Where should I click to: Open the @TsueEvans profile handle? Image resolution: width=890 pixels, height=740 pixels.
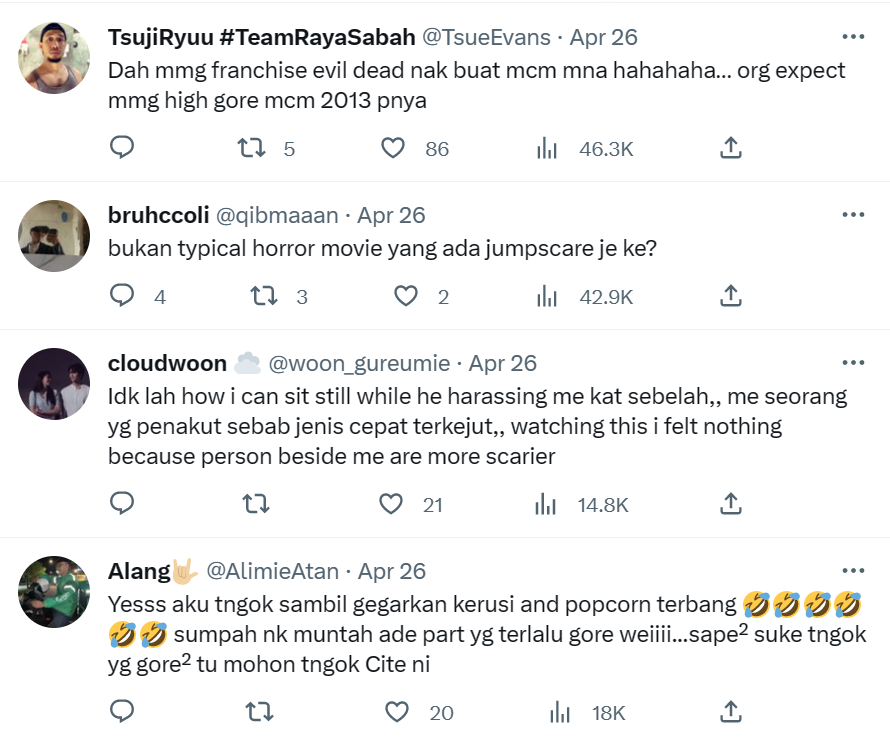(x=487, y=37)
